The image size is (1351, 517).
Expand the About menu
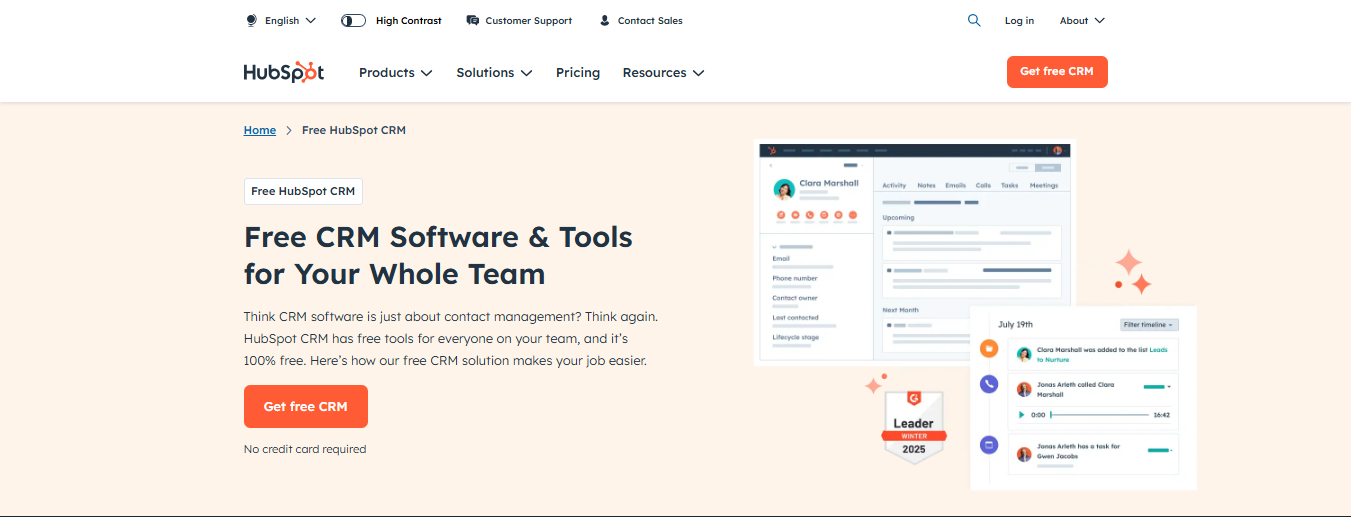[1082, 20]
